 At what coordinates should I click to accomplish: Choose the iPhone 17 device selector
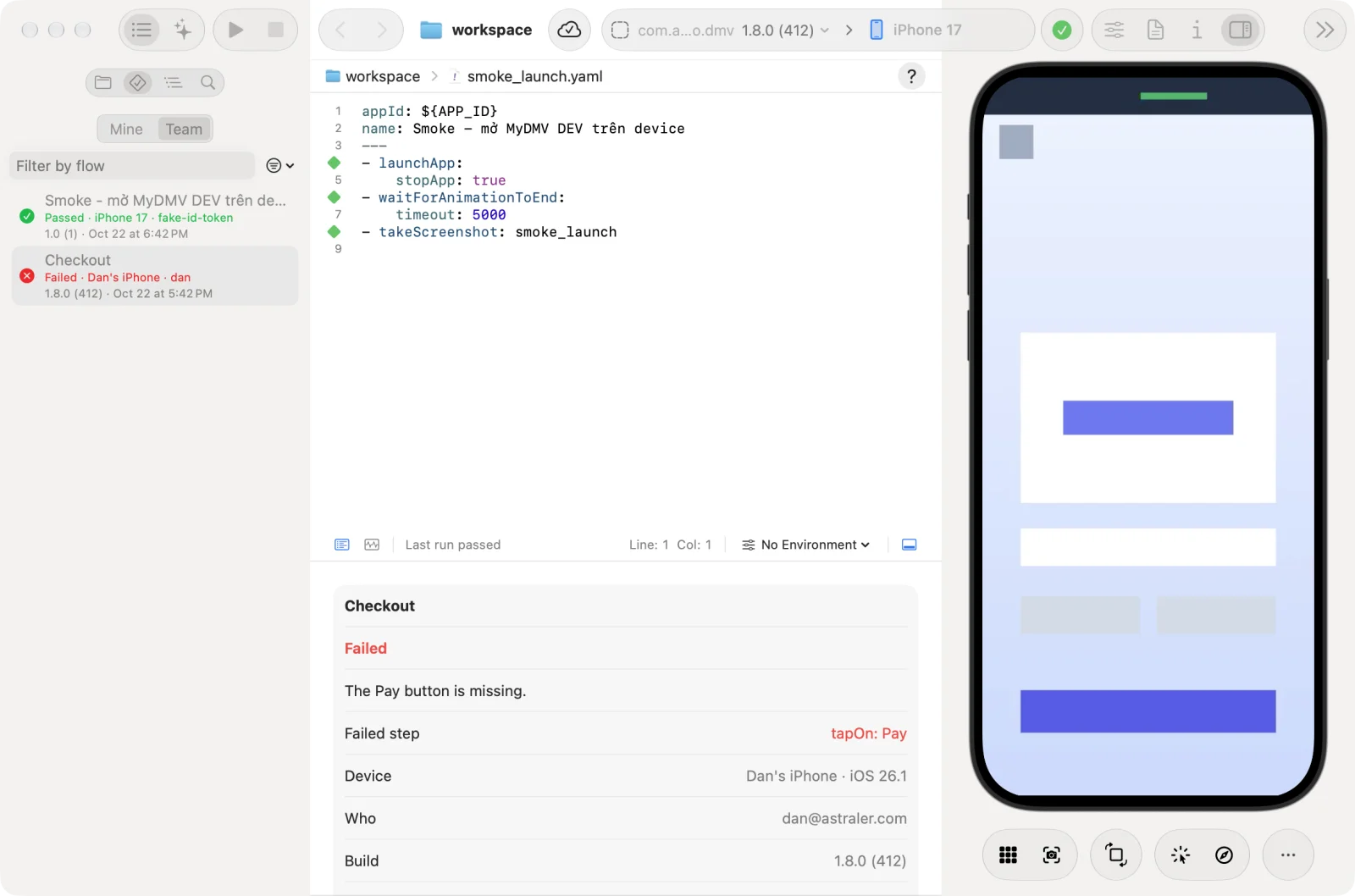click(916, 30)
